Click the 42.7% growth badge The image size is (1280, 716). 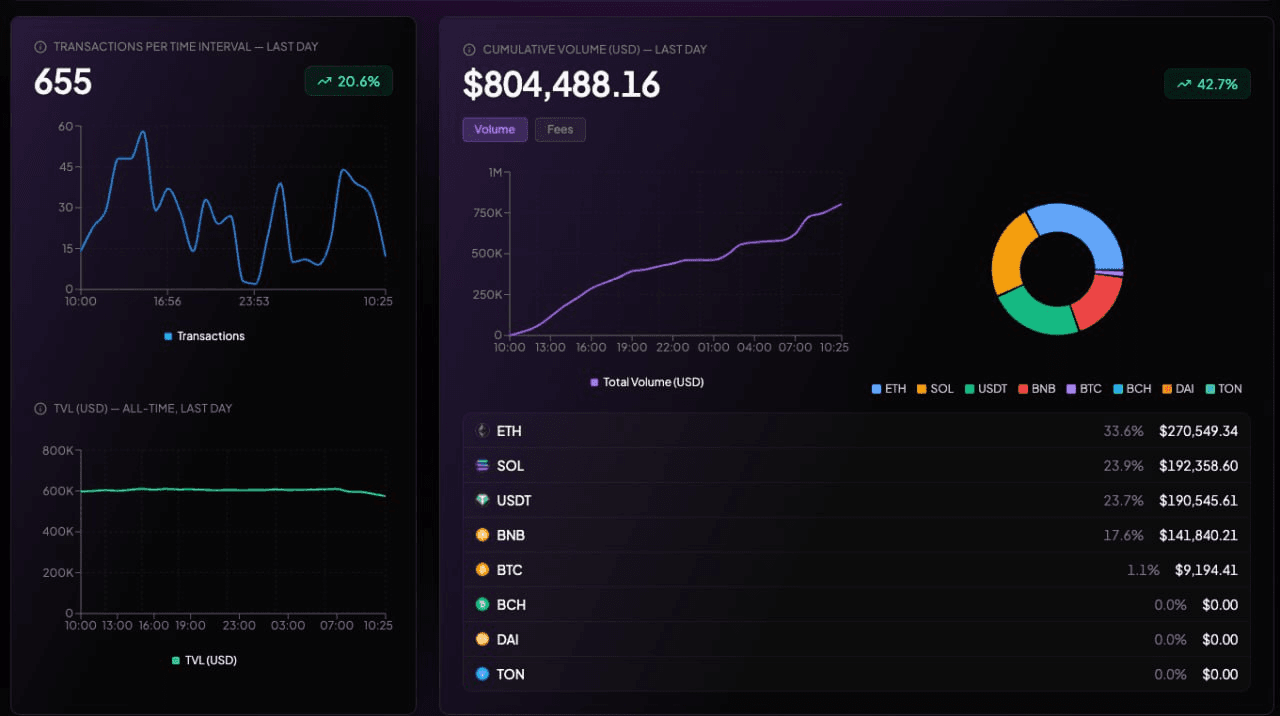click(1207, 84)
